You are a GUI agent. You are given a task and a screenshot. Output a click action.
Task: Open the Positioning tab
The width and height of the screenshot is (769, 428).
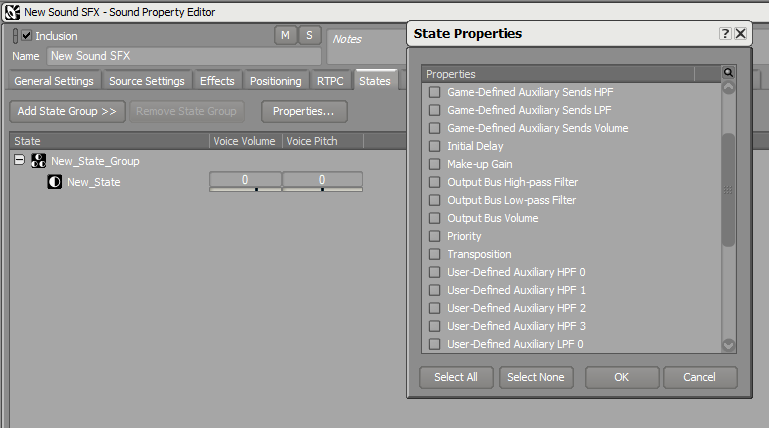[275, 81]
